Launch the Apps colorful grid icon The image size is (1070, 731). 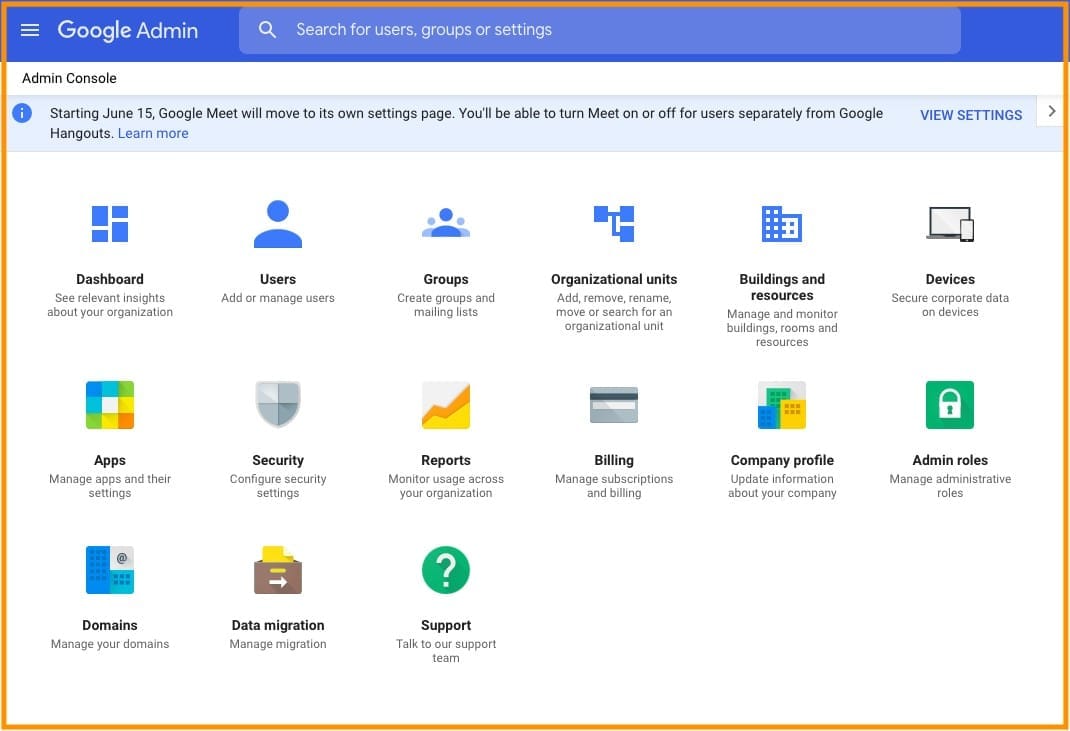pyautogui.click(x=110, y=405)
